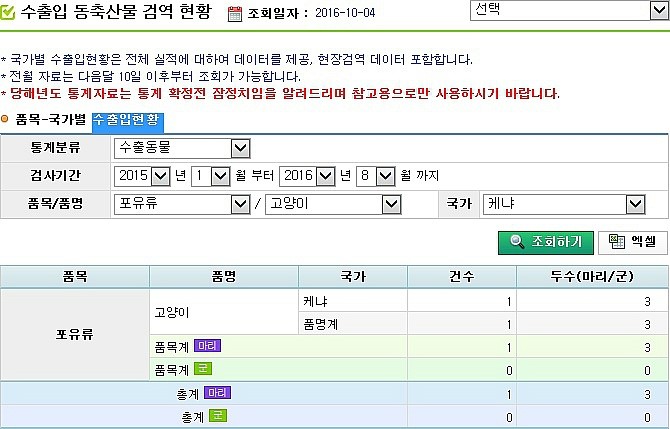Click the 수출입 동축산물 검역 현황 title
The width and height of the screenshot is (670, 429).
click(x=116, y=12)
